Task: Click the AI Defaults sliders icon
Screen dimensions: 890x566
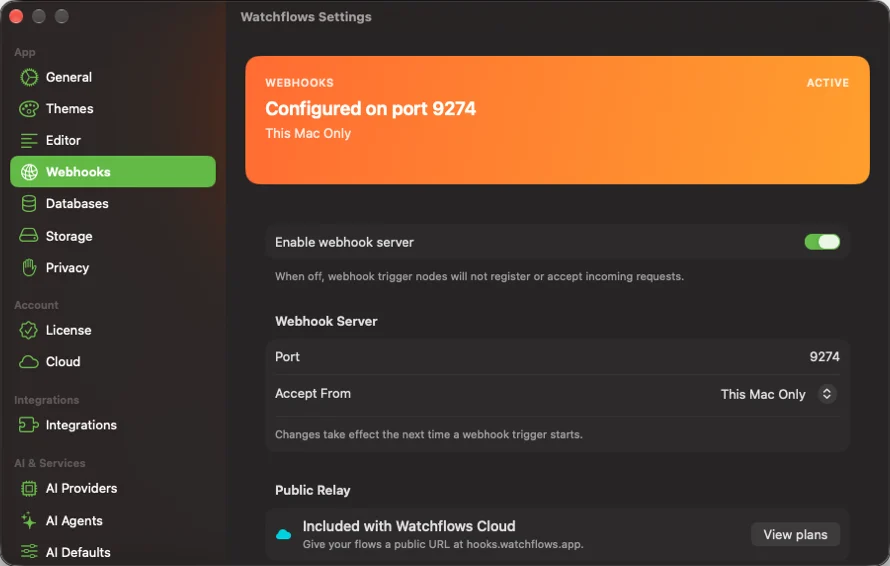Action: (29, 551)
